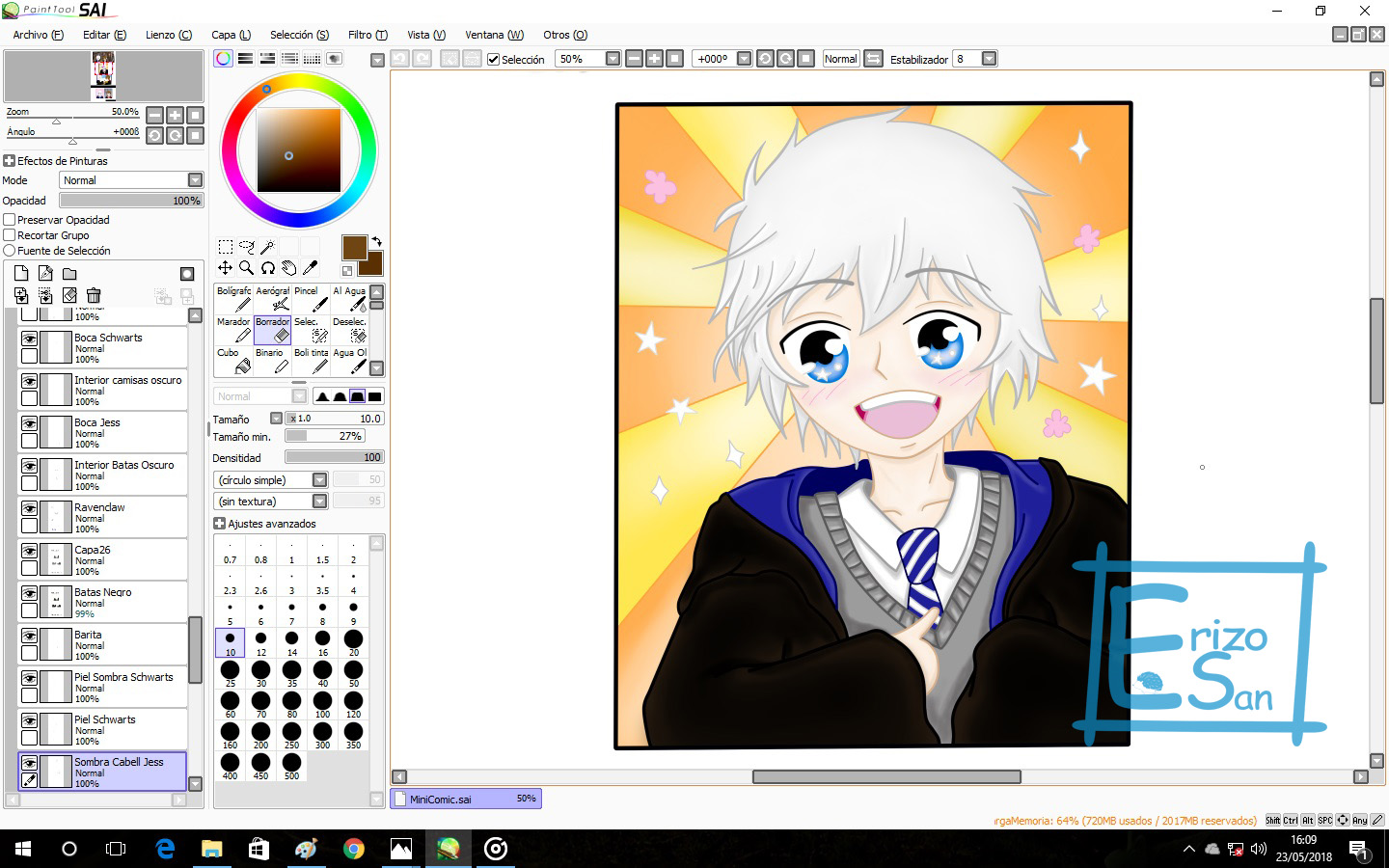Choose the Al Agua watercolor brush
Screen dimensions: 1389x868
coord(349,299)
